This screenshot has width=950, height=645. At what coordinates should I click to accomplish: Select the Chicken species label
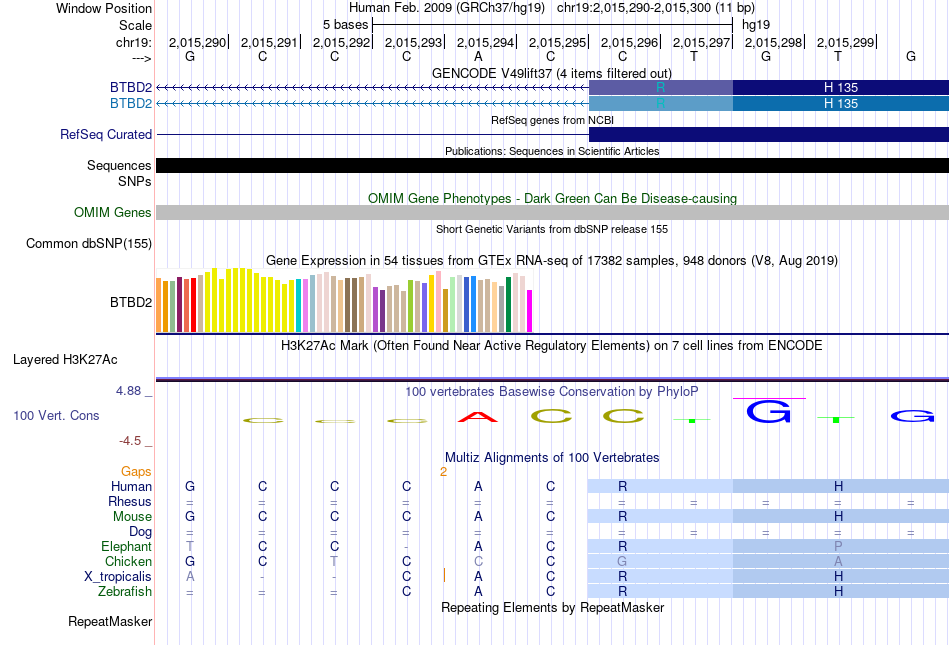128,561
